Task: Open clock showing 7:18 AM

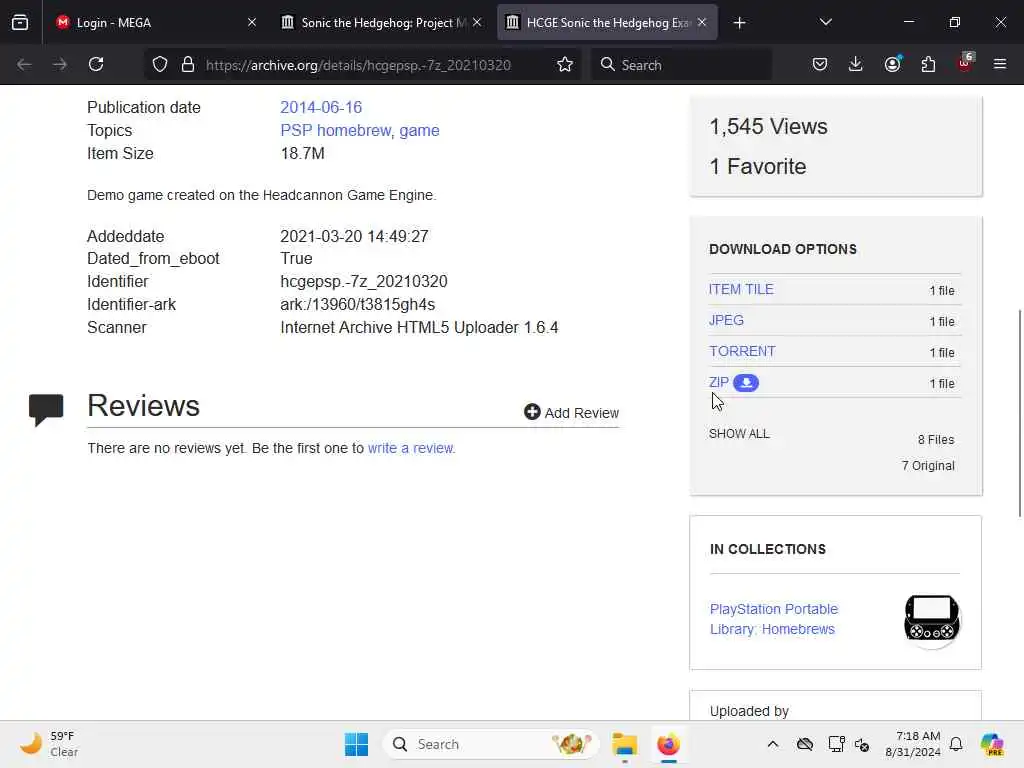Action: [x=913, y=744]
